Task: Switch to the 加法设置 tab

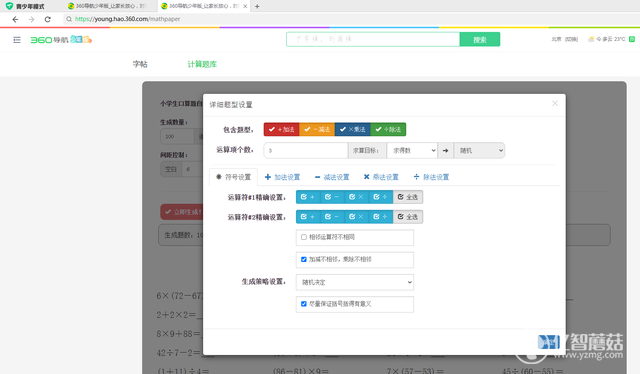Action: (282, 177)
